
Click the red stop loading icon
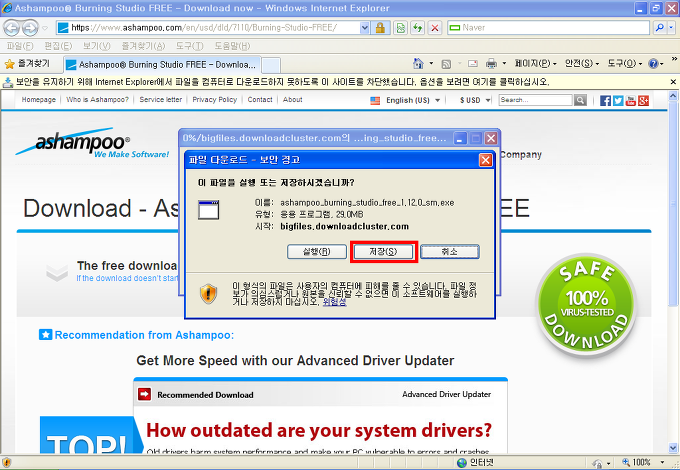click(435, 28)
